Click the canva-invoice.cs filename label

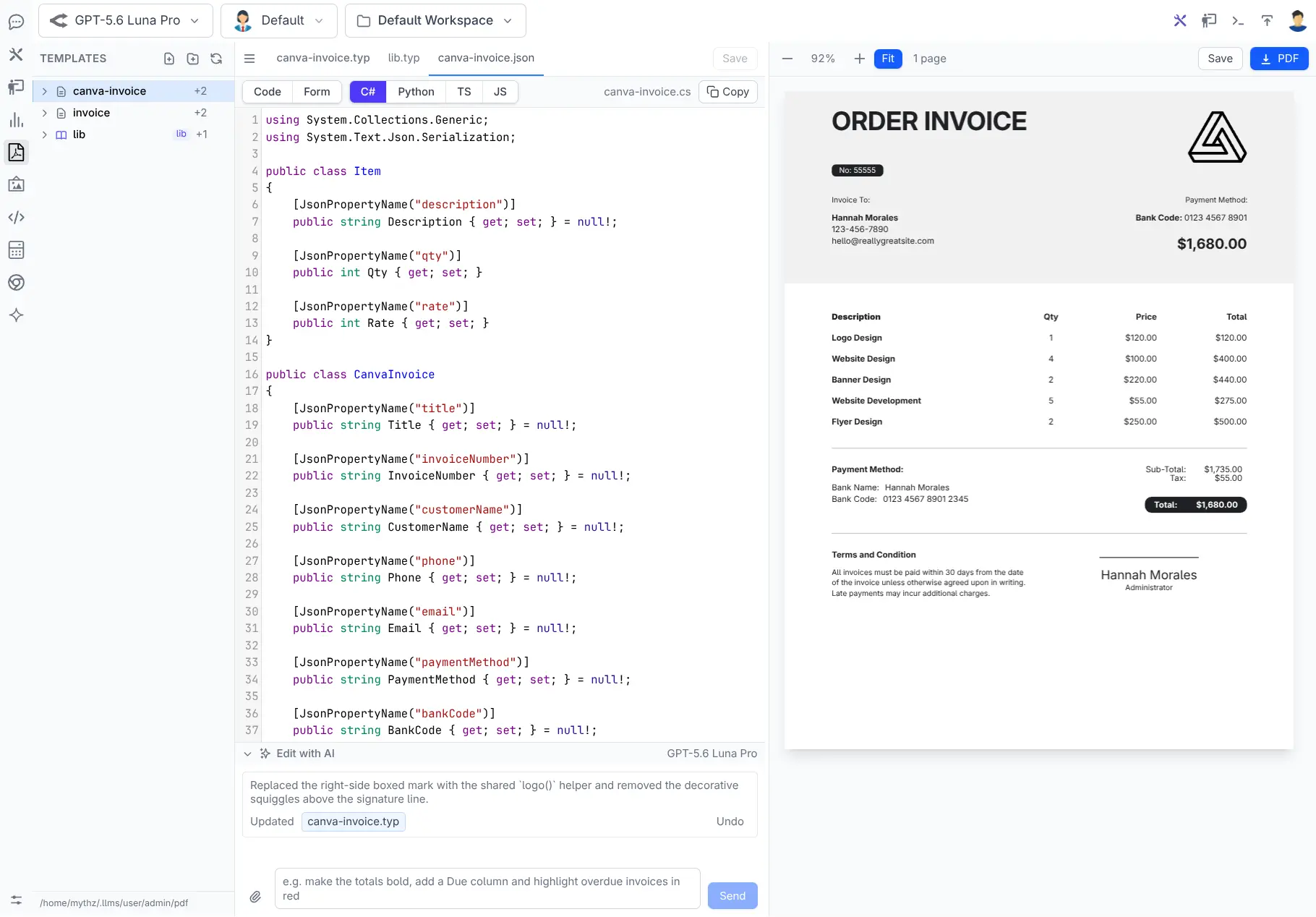[647, 92]
